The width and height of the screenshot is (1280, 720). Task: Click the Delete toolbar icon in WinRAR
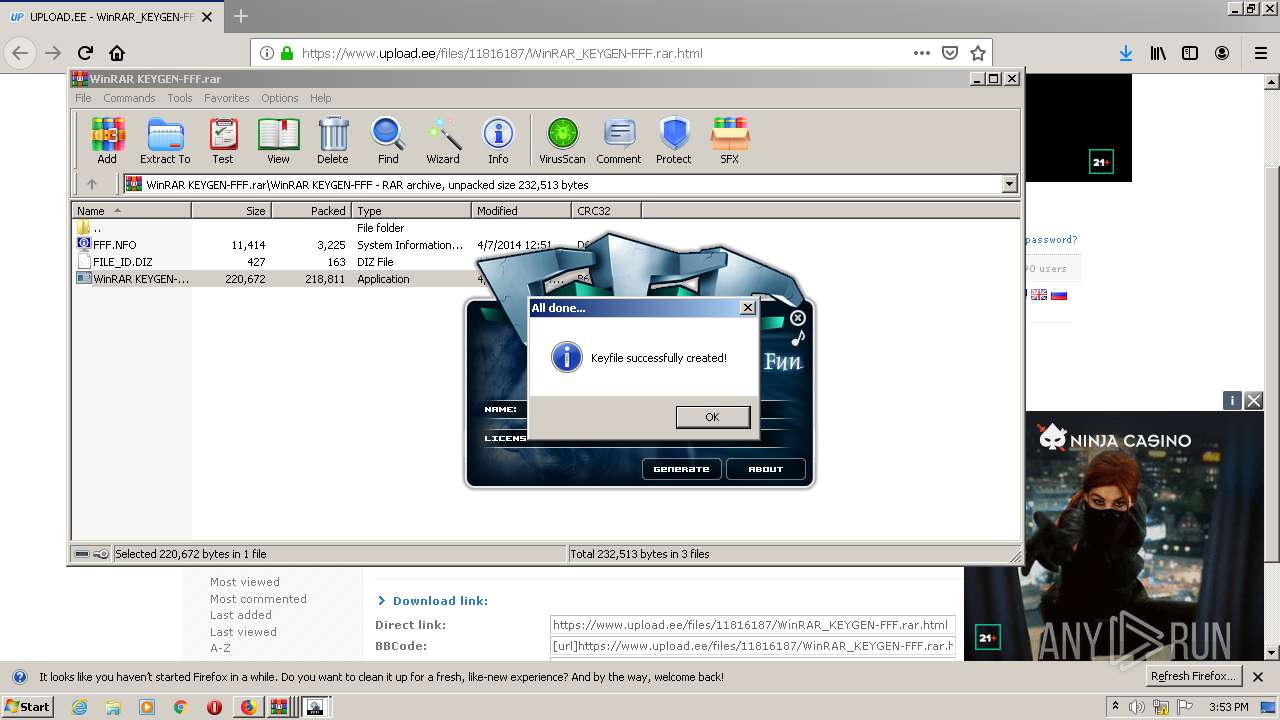333,140
